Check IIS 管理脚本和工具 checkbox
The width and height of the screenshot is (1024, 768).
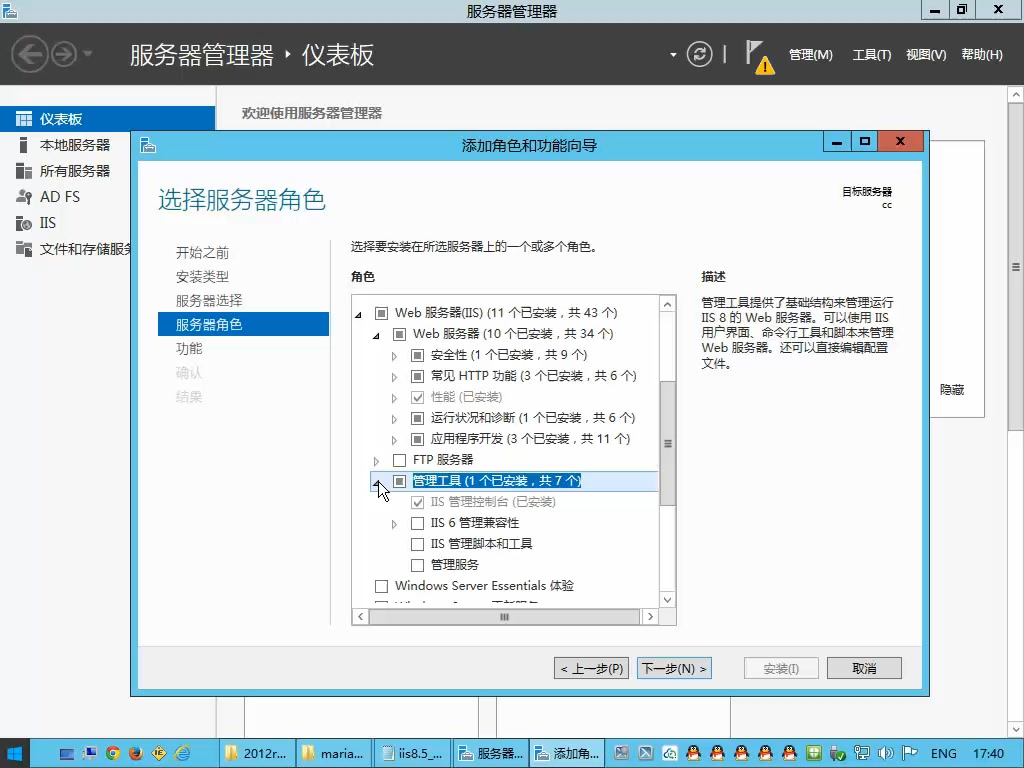[x=417, y=544]
